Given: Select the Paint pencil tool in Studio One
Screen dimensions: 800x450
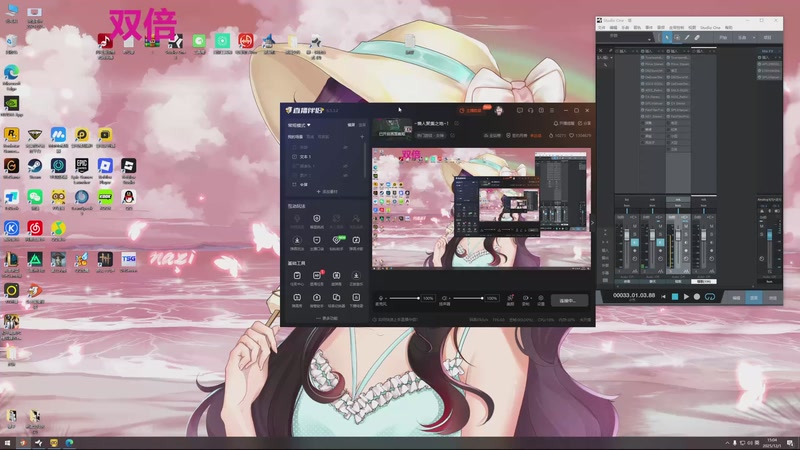Looking at the screenshot, I should tap(687, 38).
